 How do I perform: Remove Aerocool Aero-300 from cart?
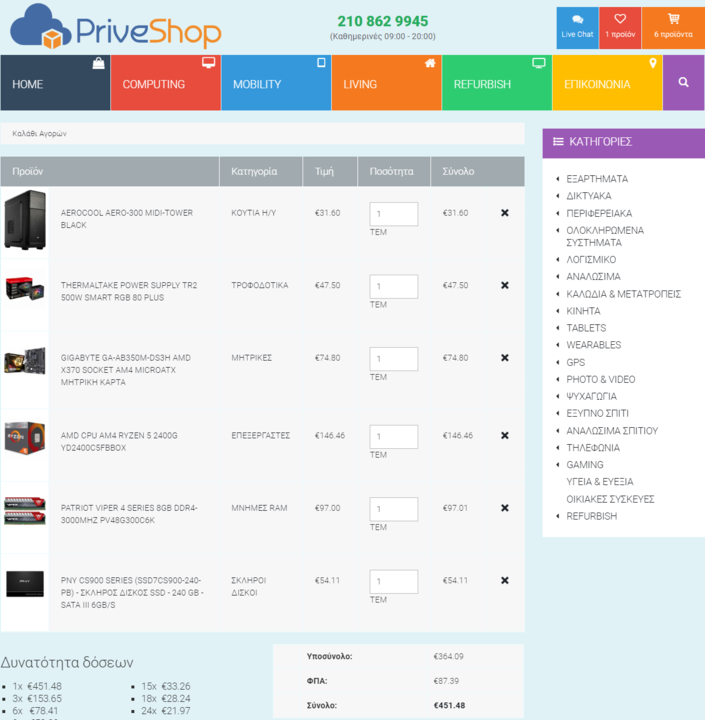click(x=505, y=213)
